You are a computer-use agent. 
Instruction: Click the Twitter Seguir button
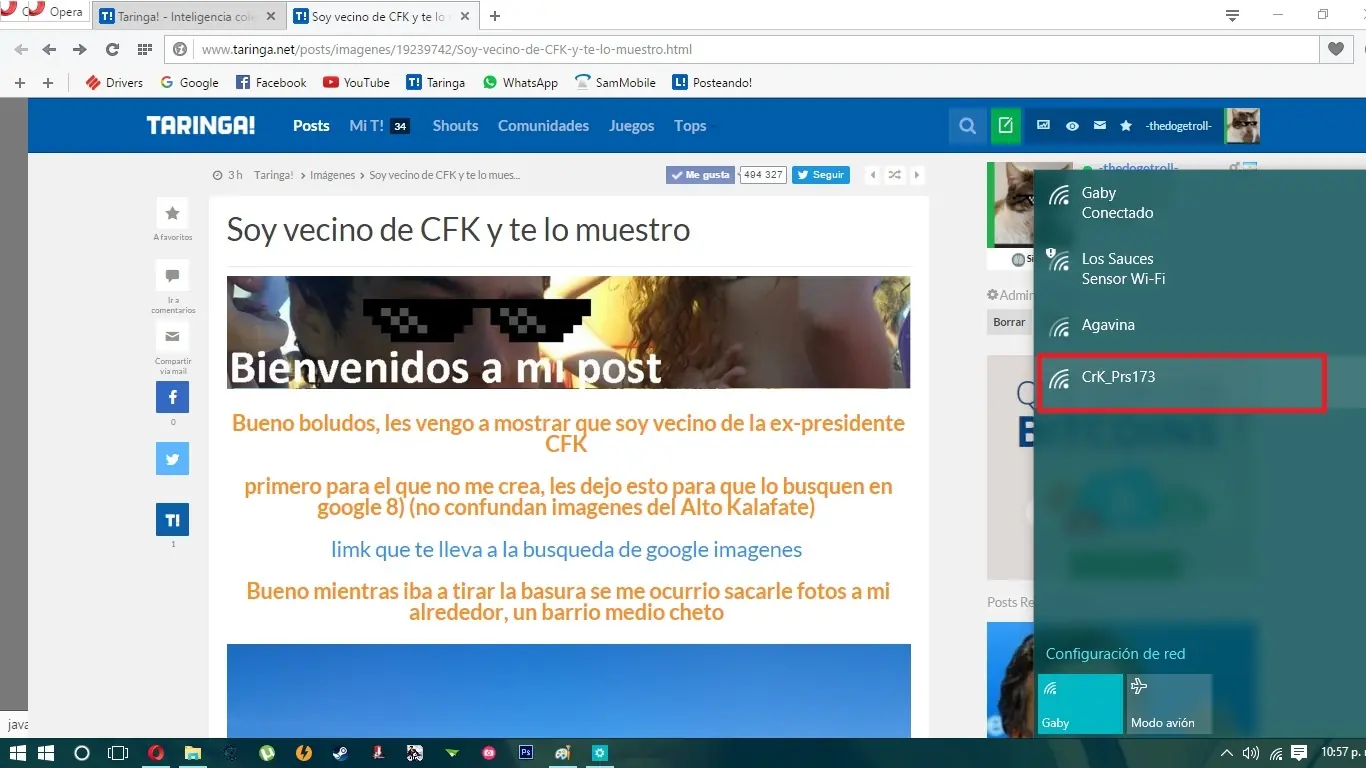(820, 175)
